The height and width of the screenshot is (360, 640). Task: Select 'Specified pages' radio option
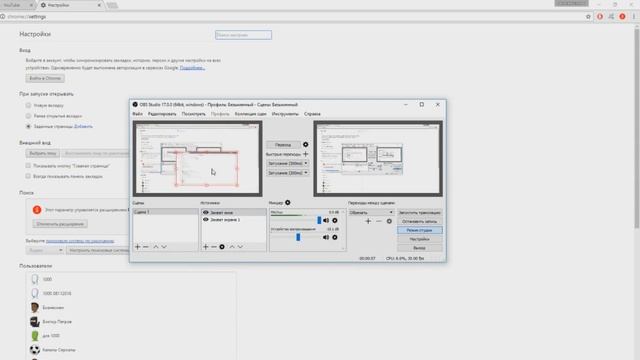[28, 127]
